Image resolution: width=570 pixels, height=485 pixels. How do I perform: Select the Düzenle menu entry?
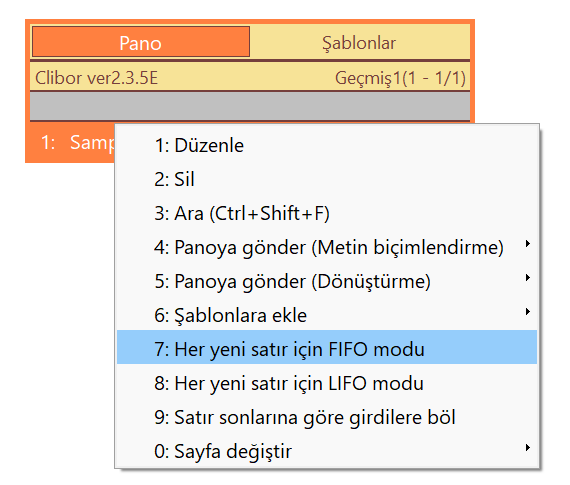pyautogui.click(x=326, y=145)
